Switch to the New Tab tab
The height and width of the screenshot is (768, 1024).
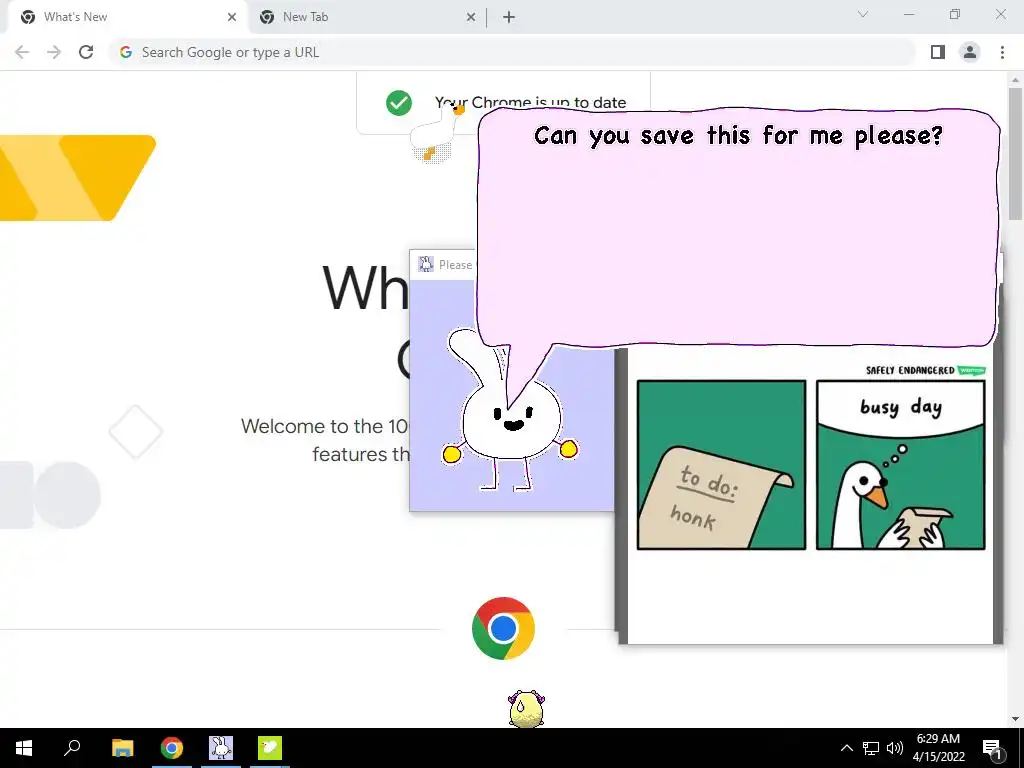(x=366, y=17)
